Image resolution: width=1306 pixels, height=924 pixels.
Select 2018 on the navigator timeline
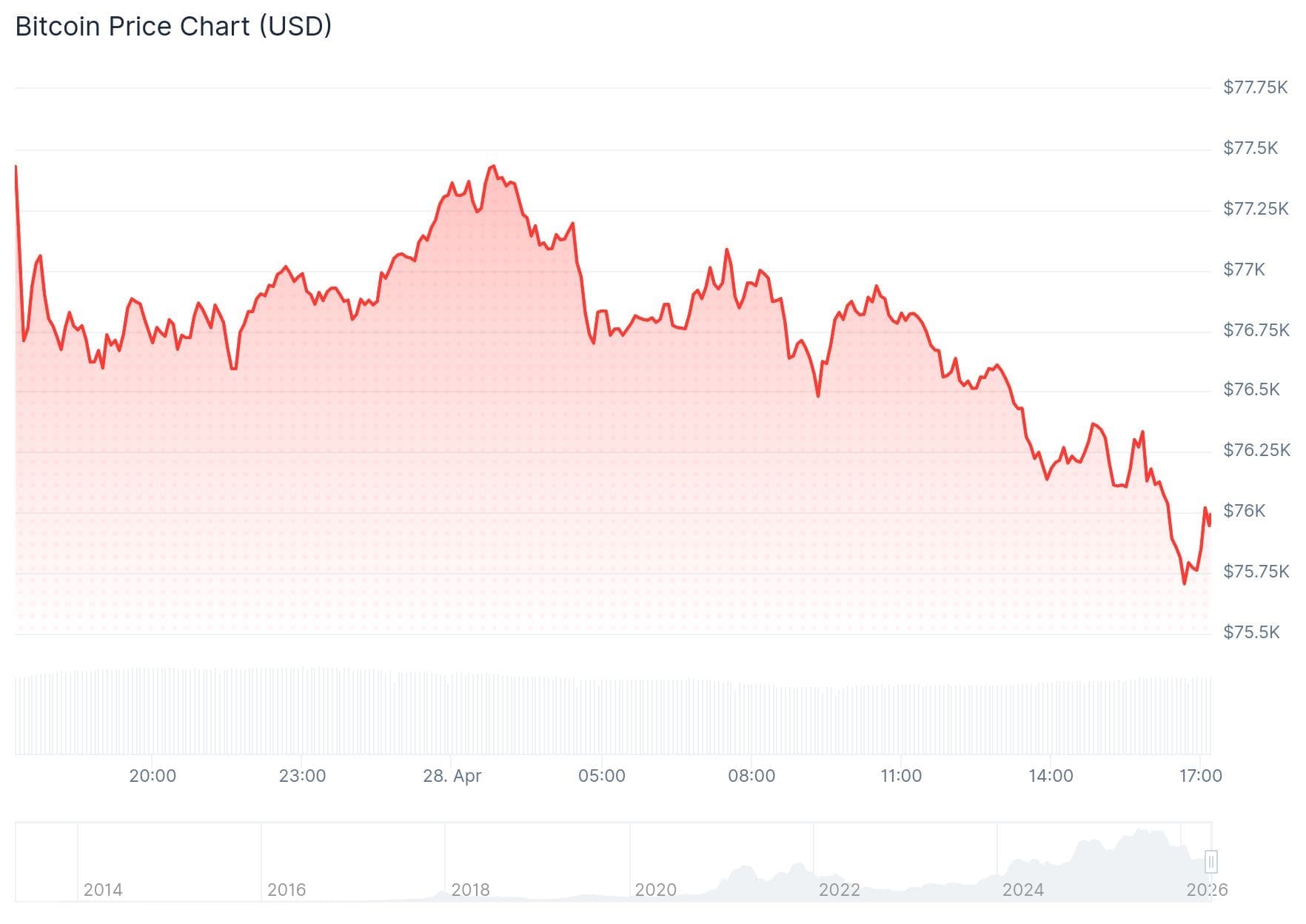point(470,889)
